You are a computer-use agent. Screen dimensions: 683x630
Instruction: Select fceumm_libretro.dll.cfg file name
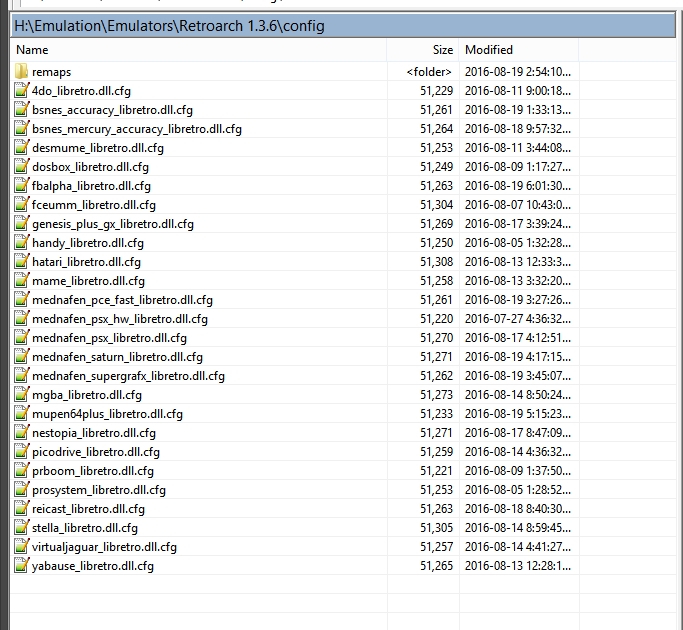[94, 205]
